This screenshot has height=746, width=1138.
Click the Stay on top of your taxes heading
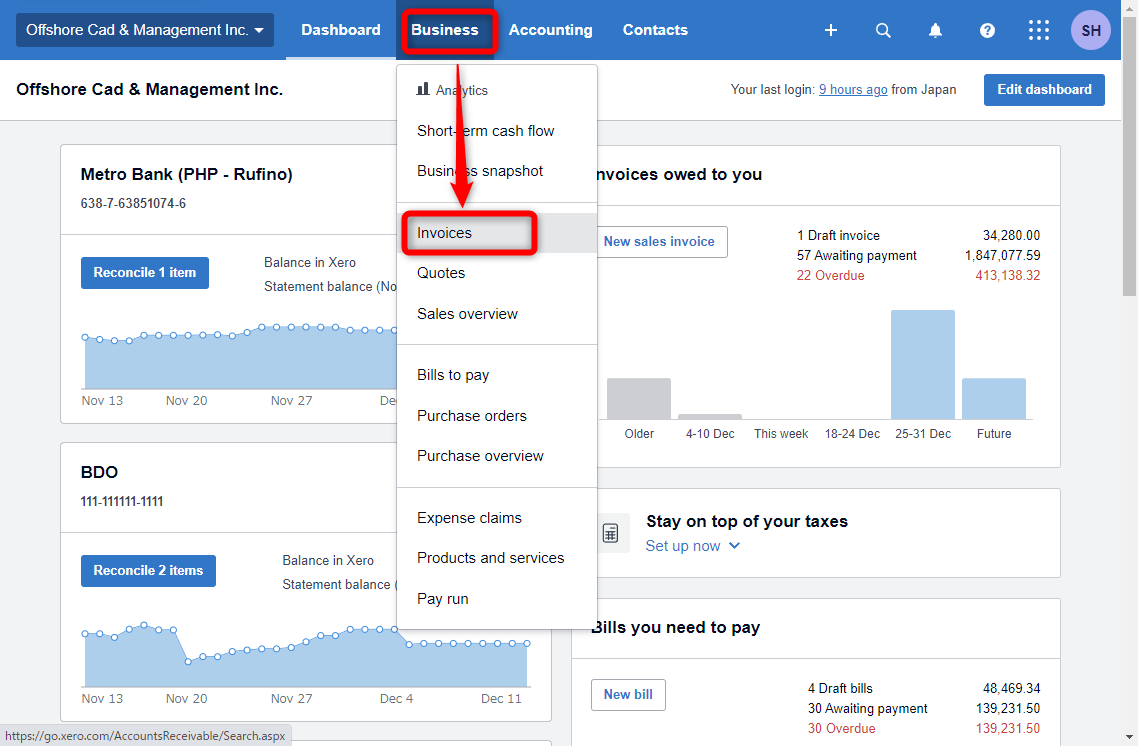[747, 521]
